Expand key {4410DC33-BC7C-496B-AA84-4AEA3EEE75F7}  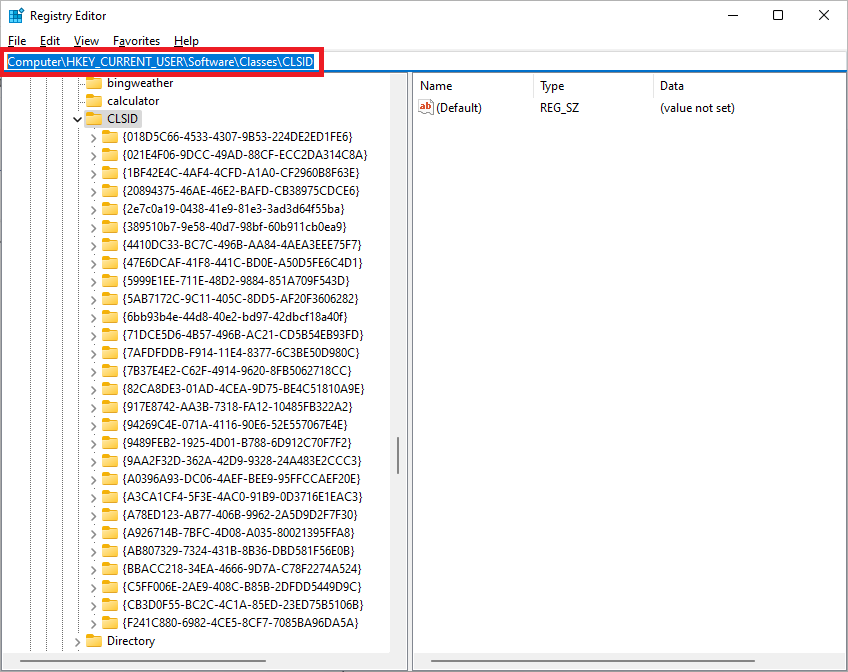coord(93,245)
